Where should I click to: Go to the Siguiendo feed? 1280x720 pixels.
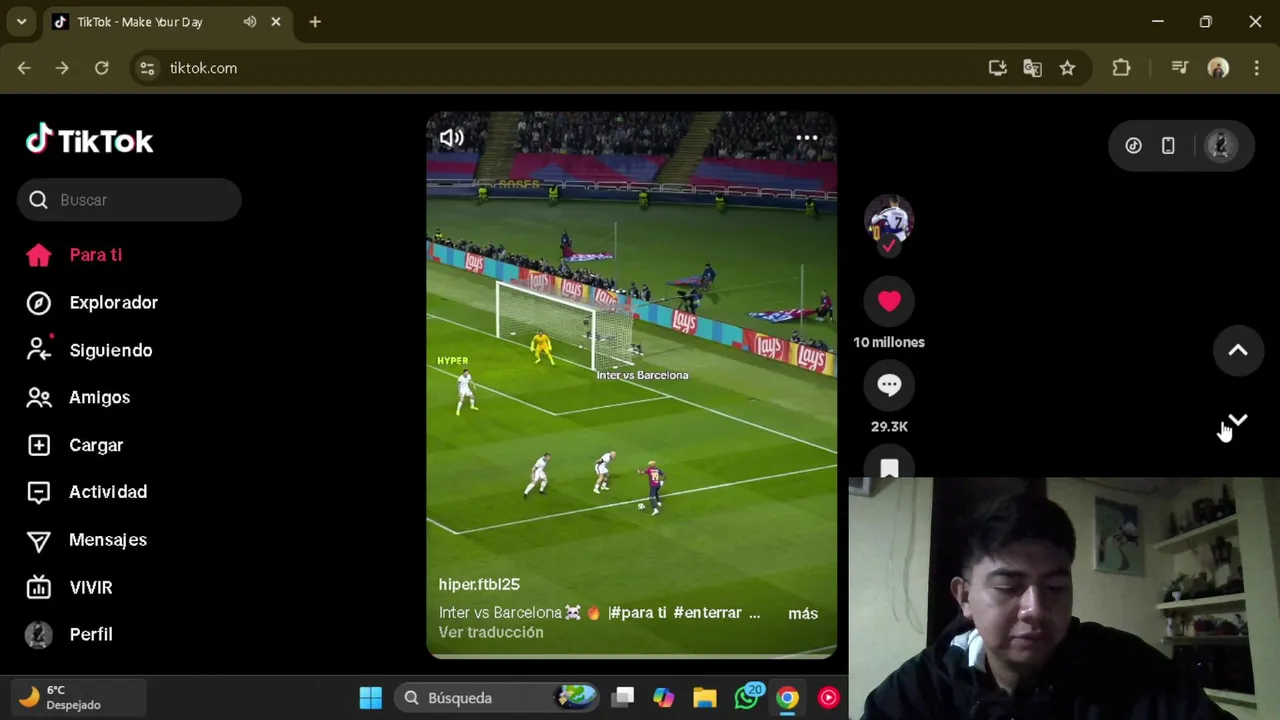[x=90, y=350]
